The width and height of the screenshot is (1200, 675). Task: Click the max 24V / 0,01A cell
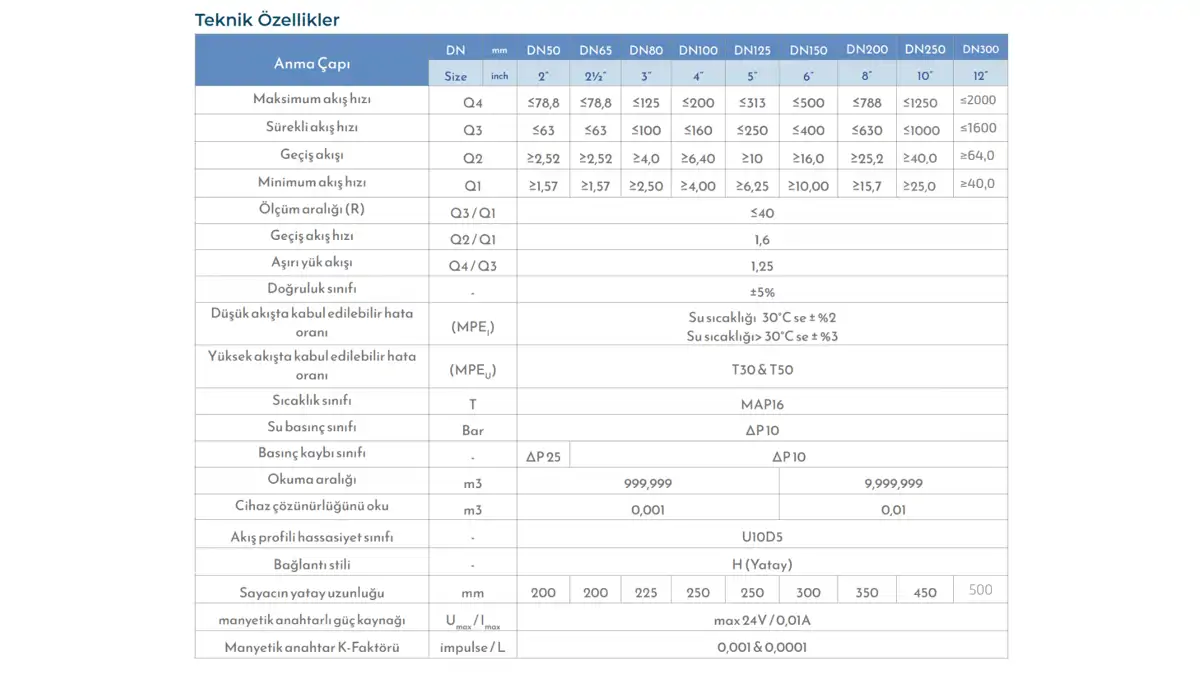[762, 620]
